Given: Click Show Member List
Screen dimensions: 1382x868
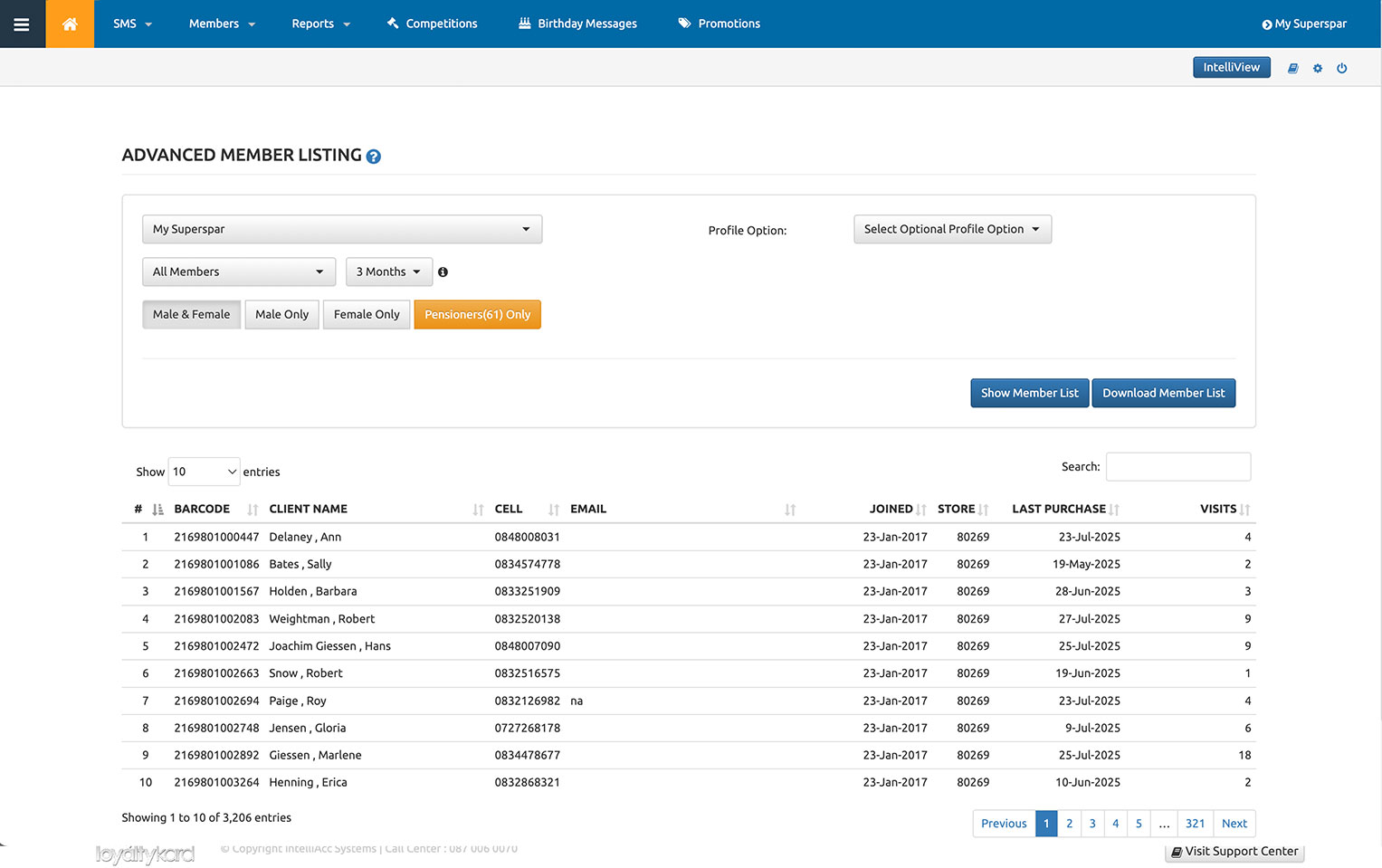Looking at the screenshot, I should click(1030, 393).
